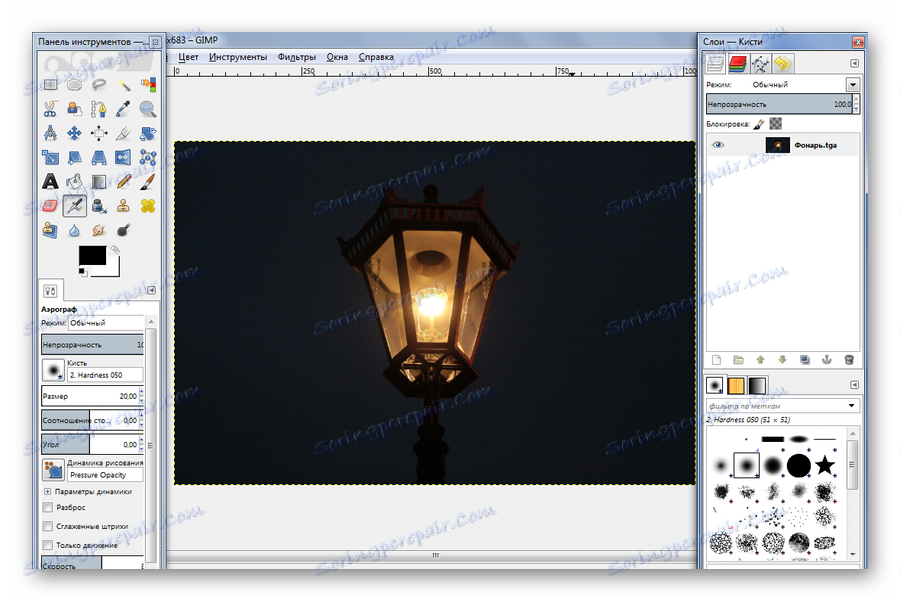Select the star-shaped brush thumbnail
Viewport: 900px width, 601px height.
pyautogui.click(x=824, y=465)
